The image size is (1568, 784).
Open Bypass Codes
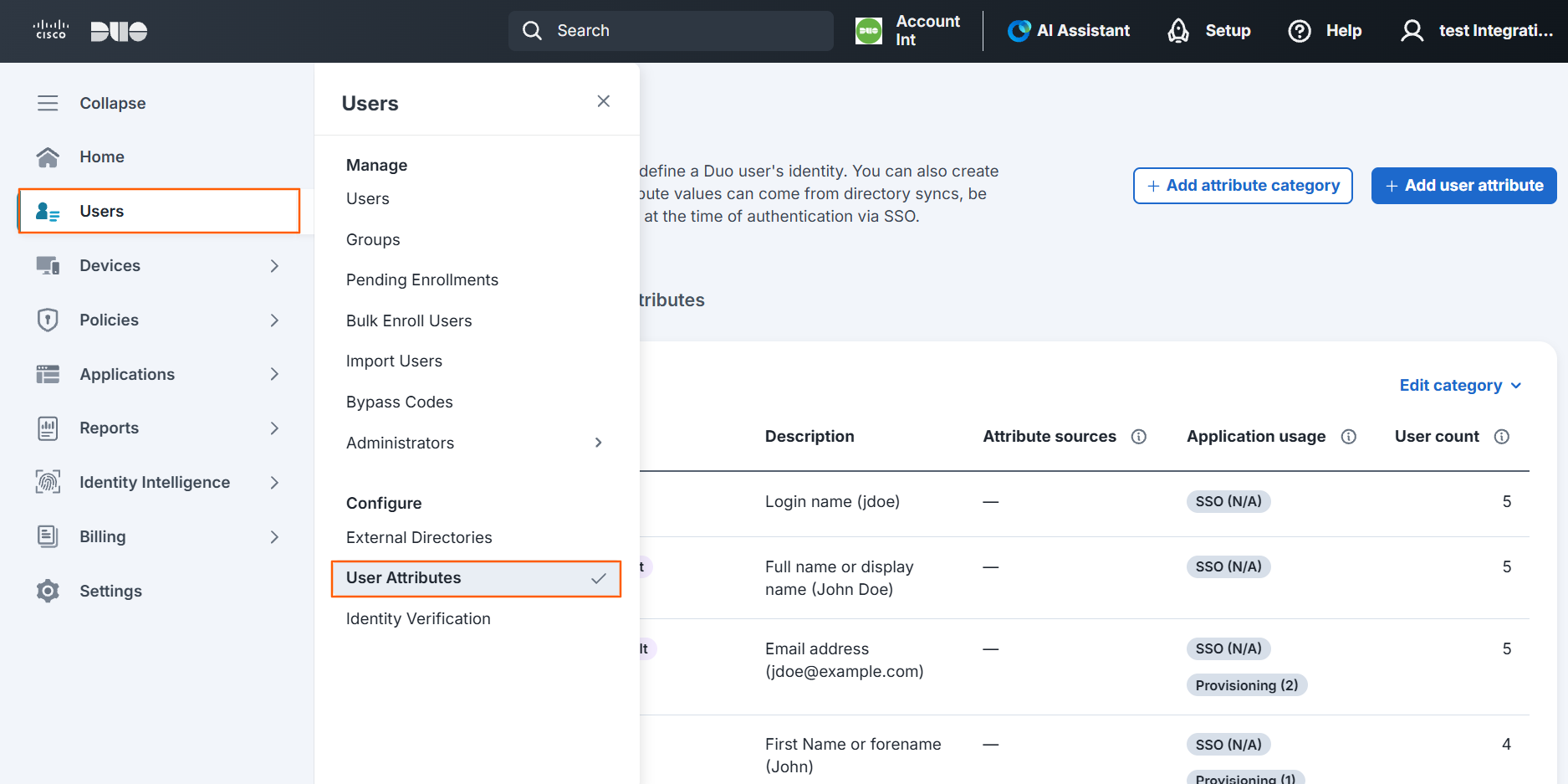pyautogui.click(x=400, y=402)
